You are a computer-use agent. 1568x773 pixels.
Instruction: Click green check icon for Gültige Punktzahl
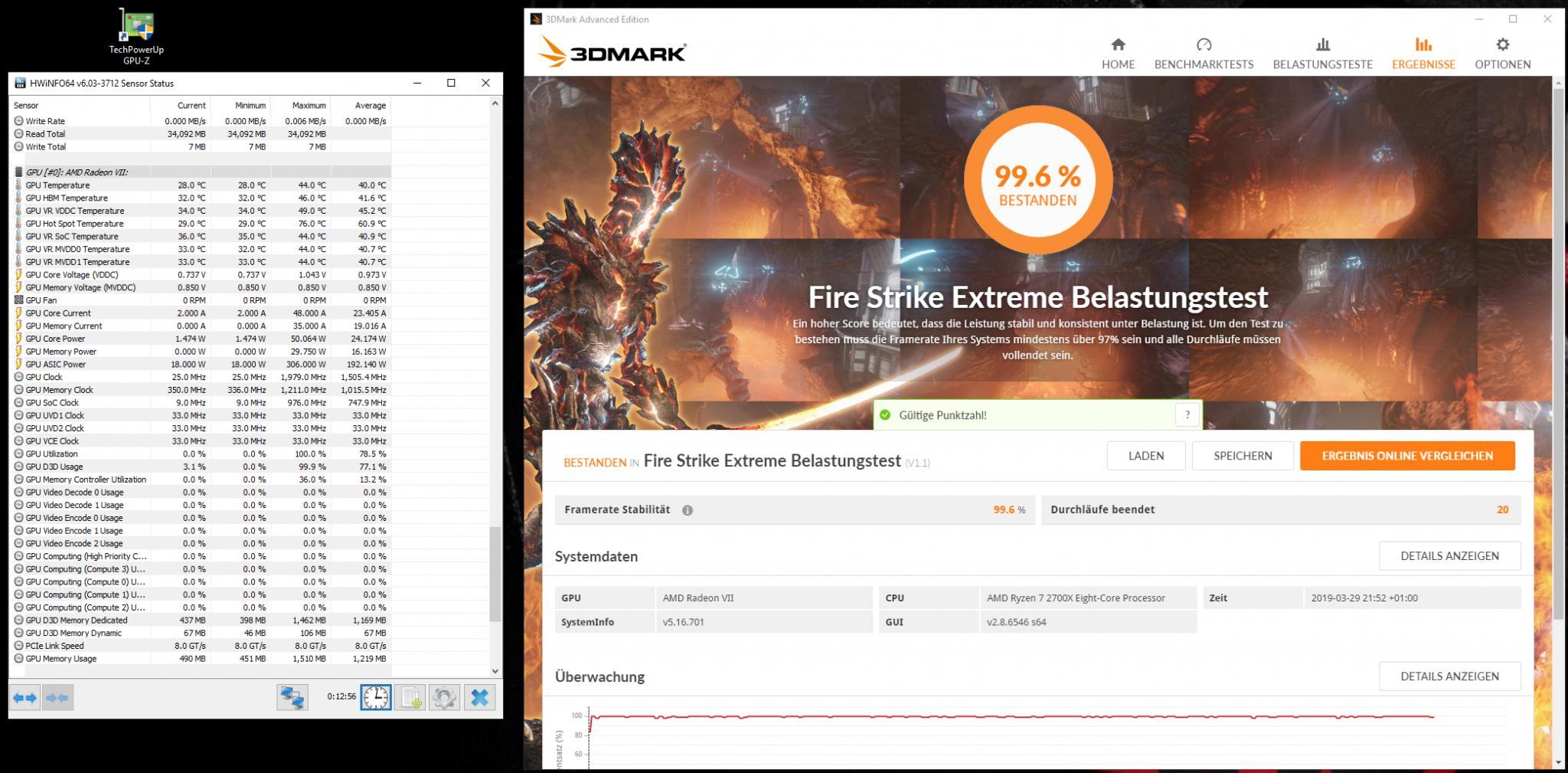pos(885,415)
